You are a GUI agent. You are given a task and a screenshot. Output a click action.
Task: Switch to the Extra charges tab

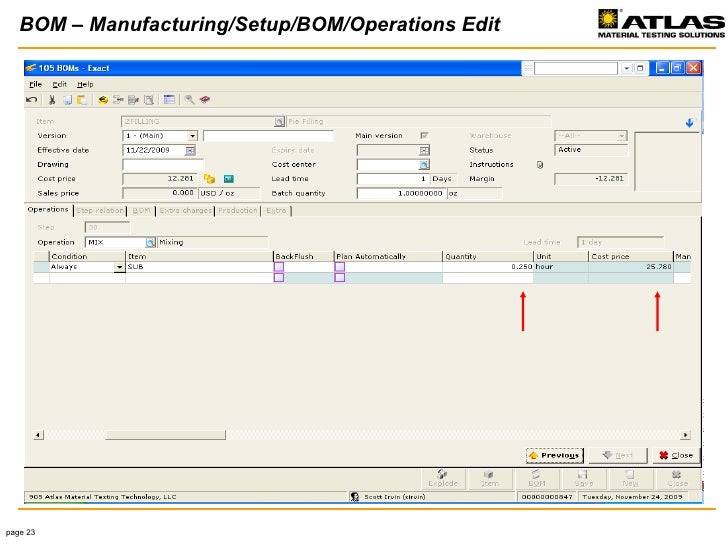[185, 211]
